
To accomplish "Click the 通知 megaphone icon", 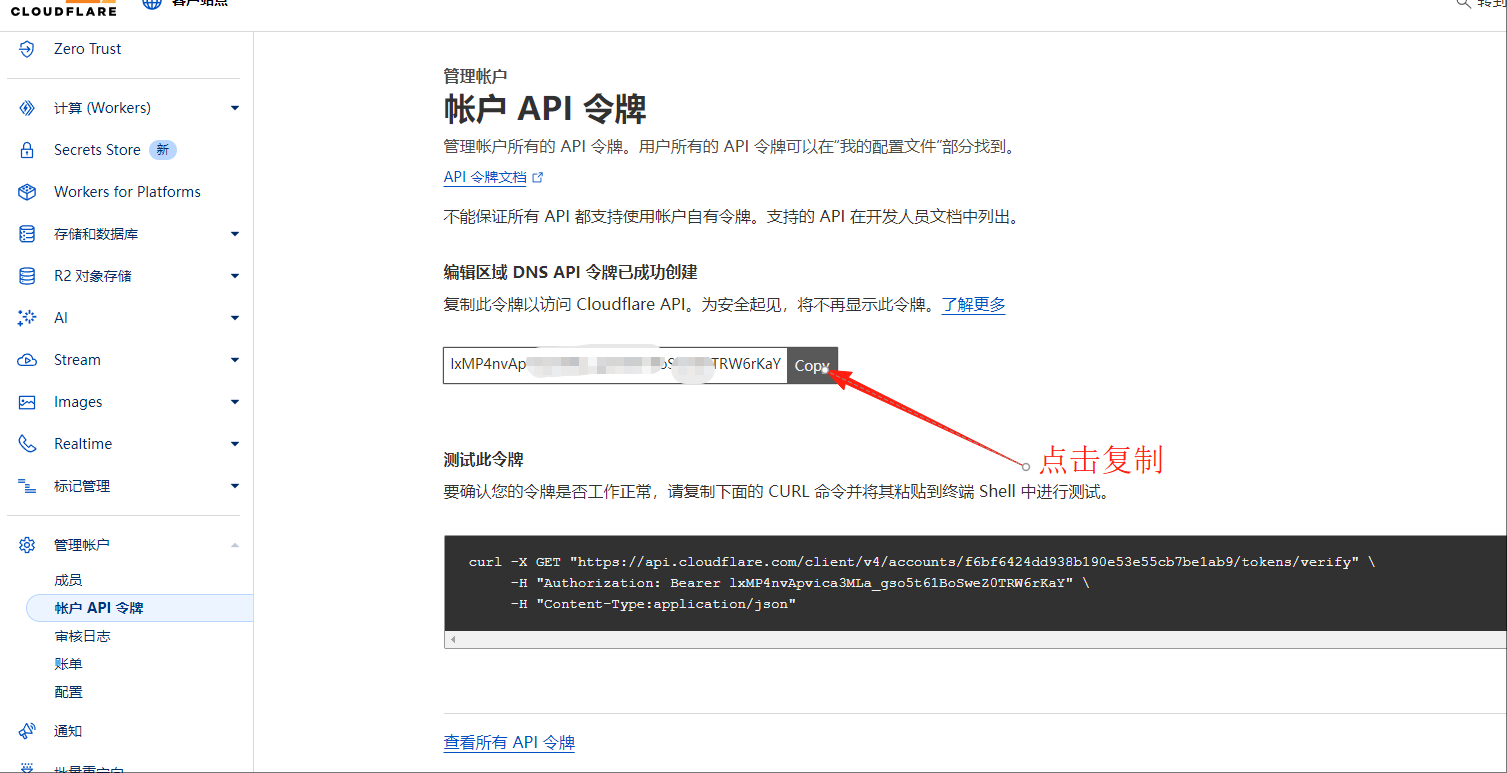I will click(x=27, y=731).
